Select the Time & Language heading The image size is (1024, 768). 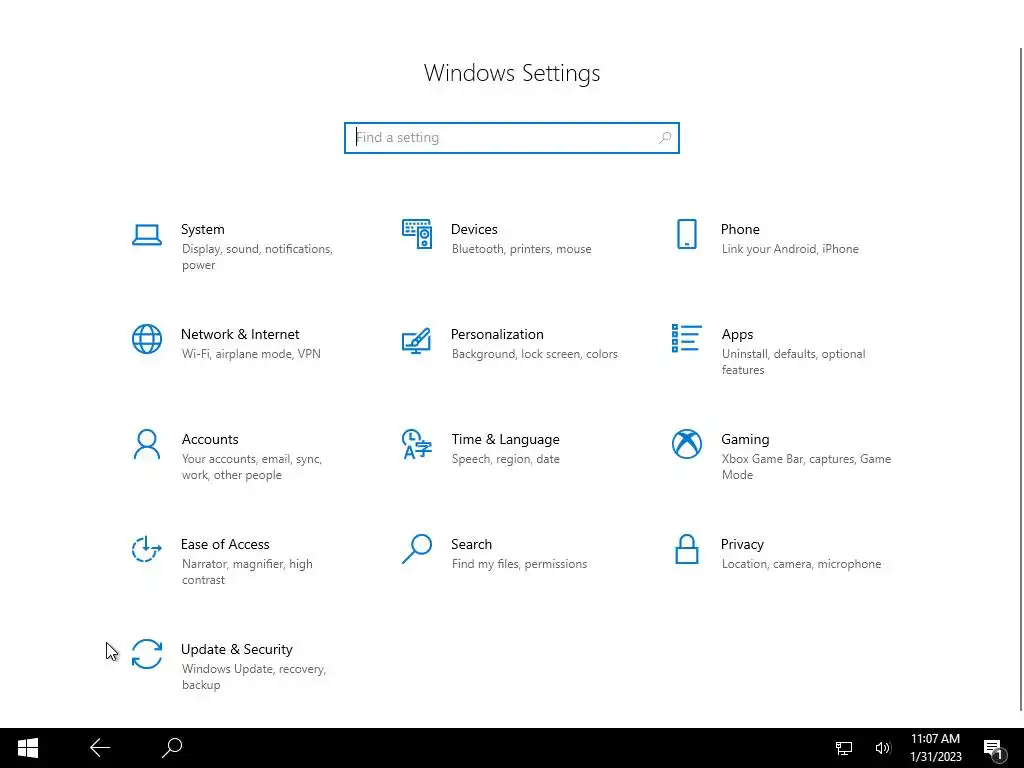[x=505, y=440]
